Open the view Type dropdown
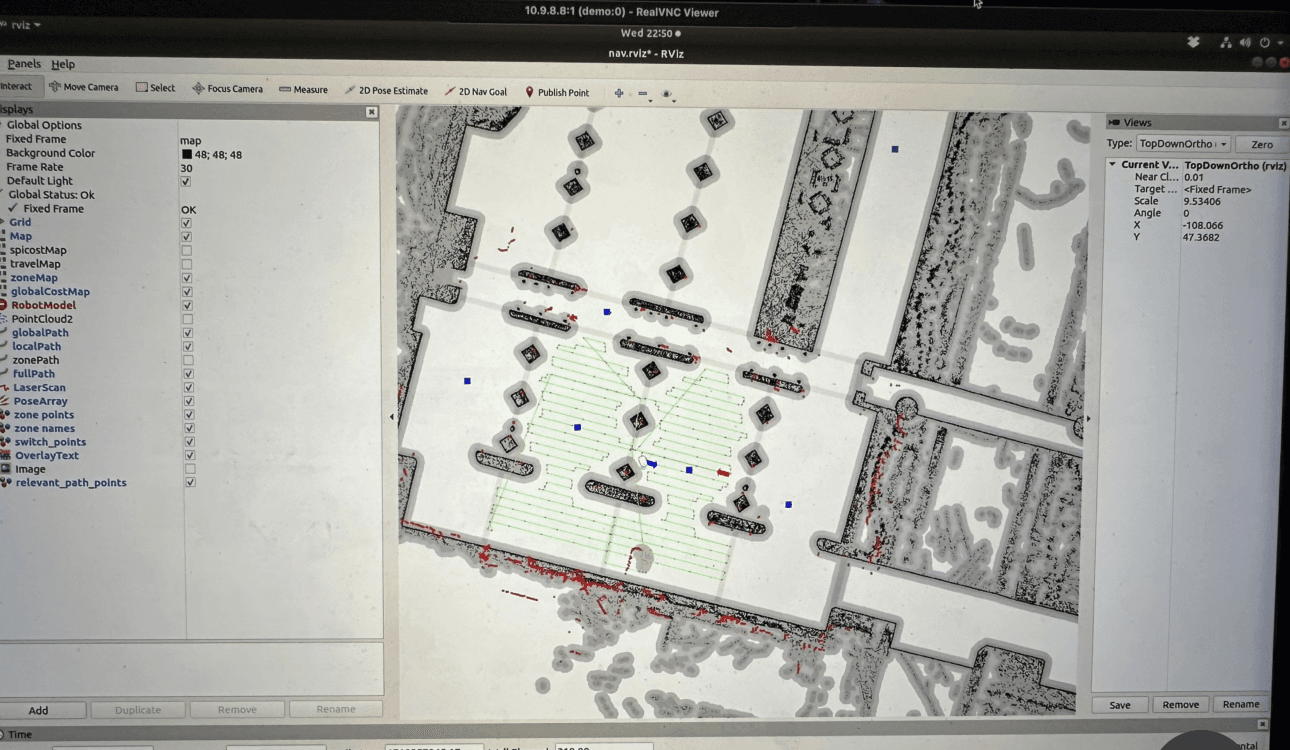 tap(1182, 144)
